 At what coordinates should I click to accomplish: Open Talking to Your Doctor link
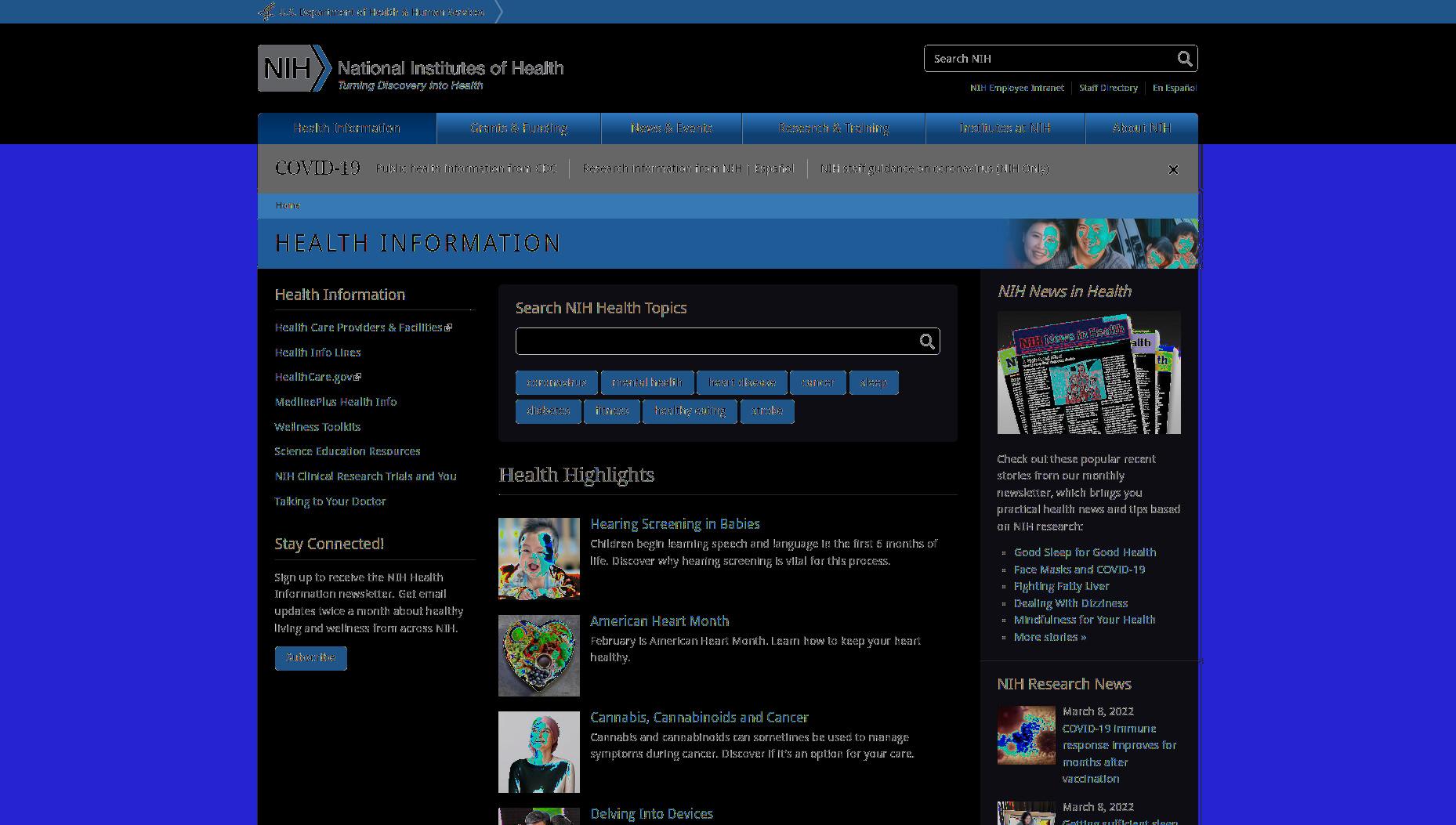(330, 501)
